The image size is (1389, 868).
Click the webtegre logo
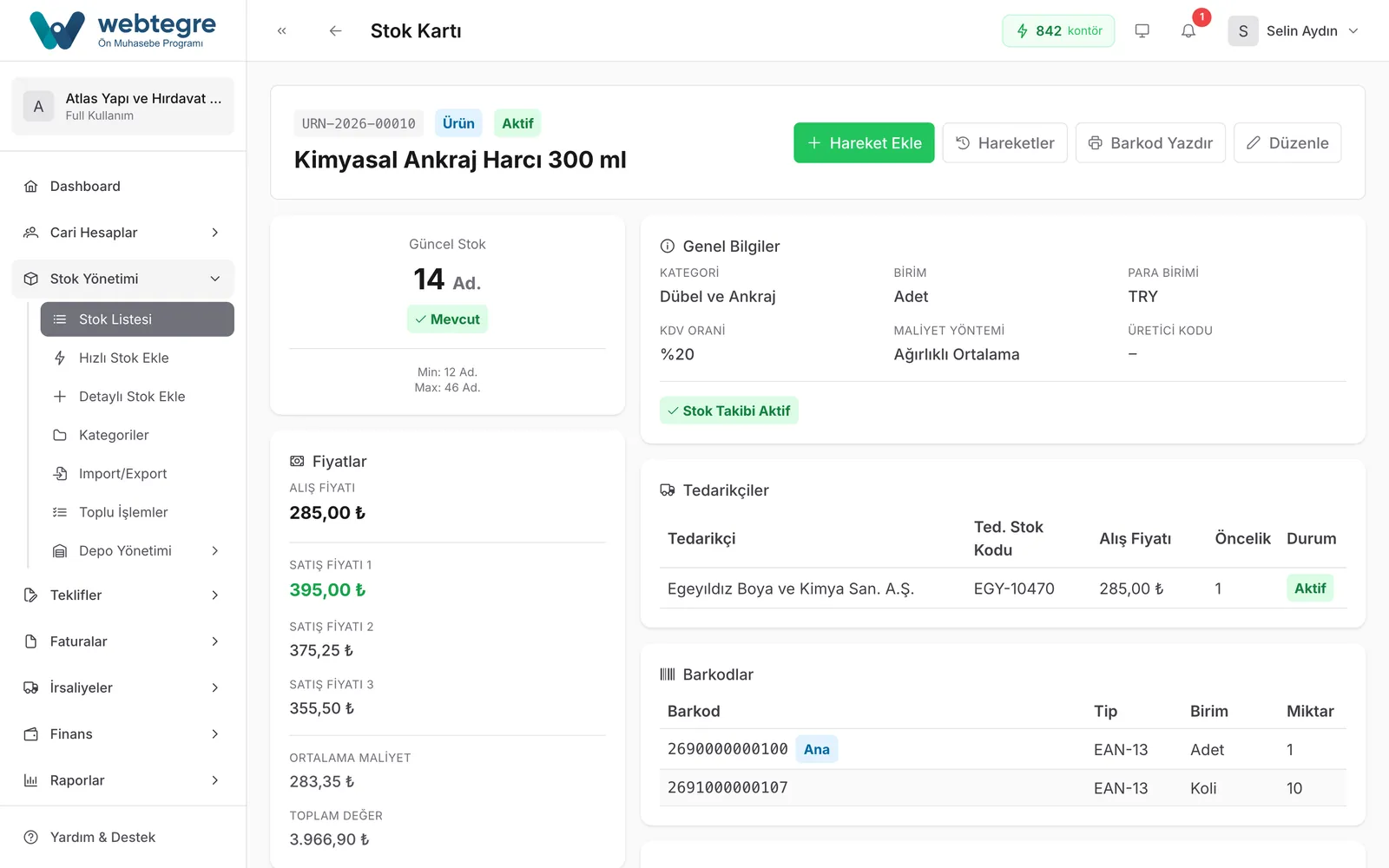[122, 30]
